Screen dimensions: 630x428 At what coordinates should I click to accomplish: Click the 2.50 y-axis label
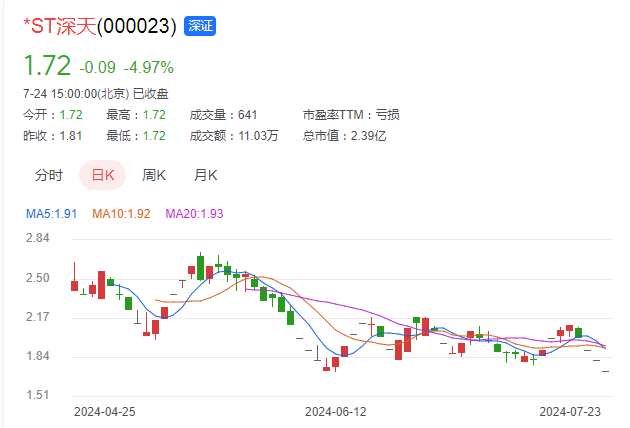[38, 278]
